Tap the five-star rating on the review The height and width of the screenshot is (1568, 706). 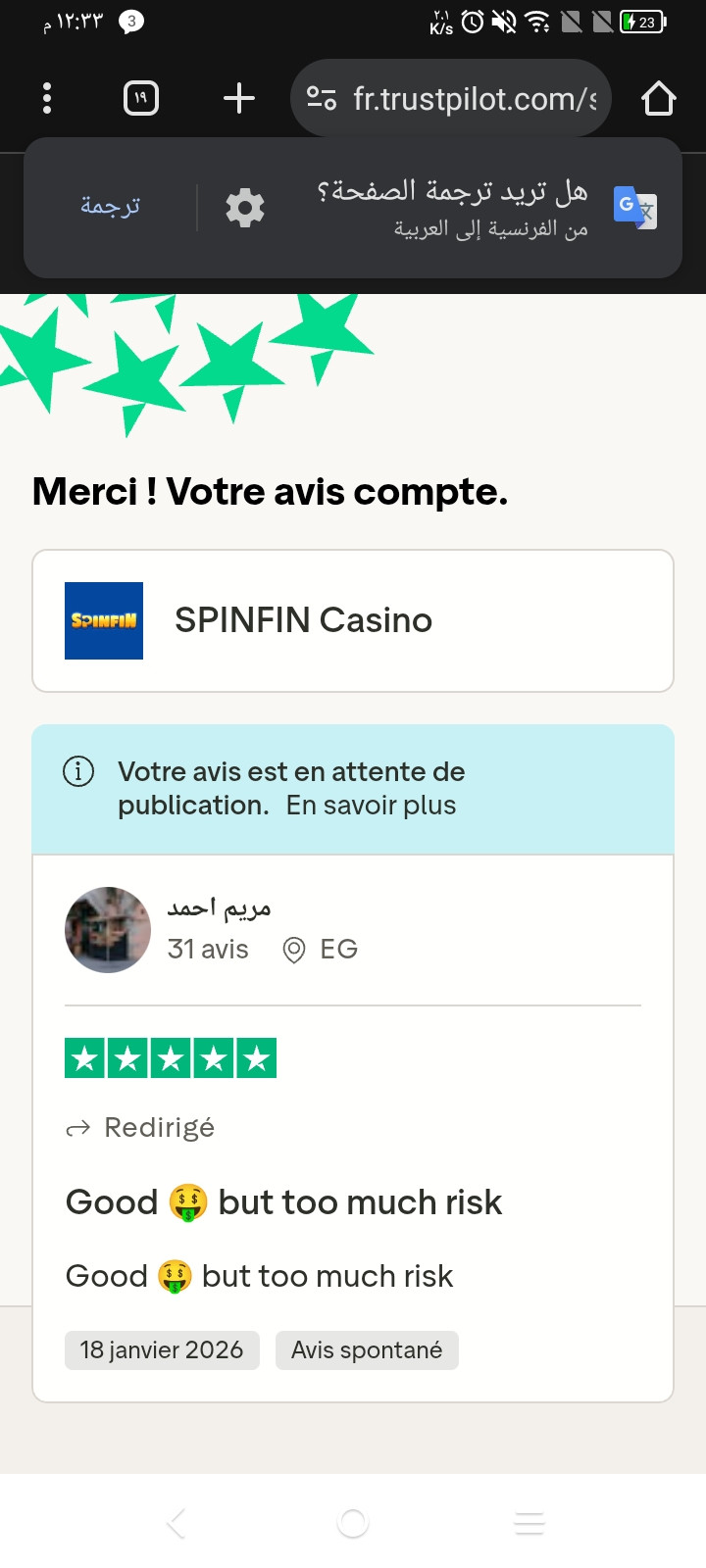[171, 1058]
